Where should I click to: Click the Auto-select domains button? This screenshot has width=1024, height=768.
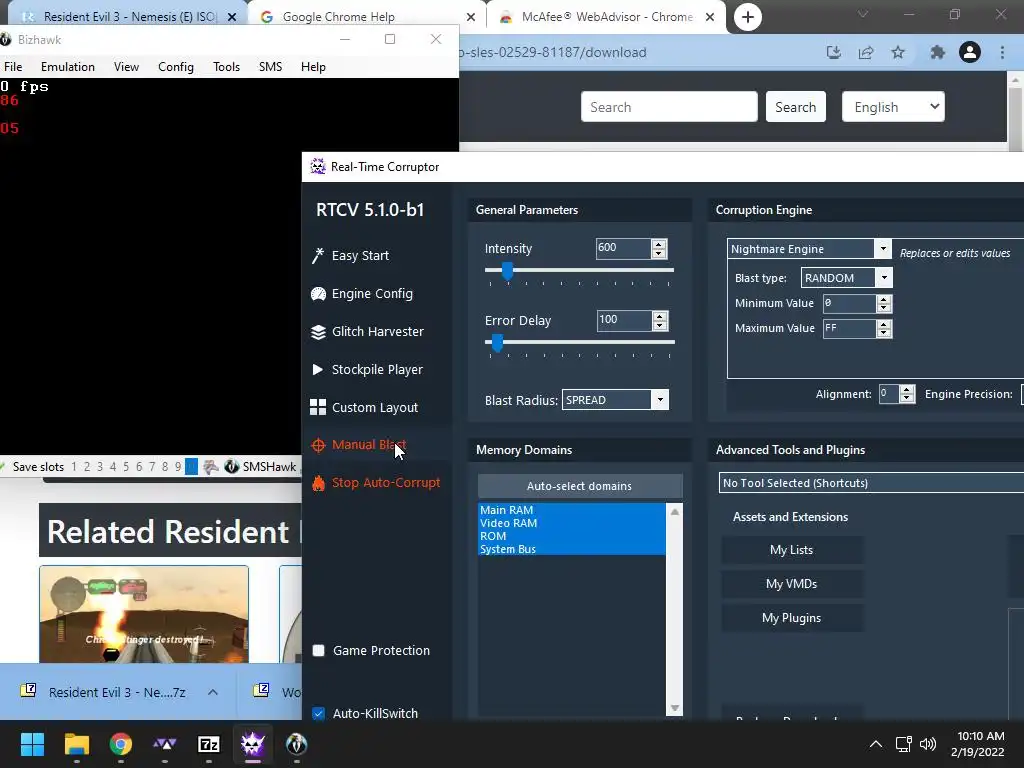(580, 486)
